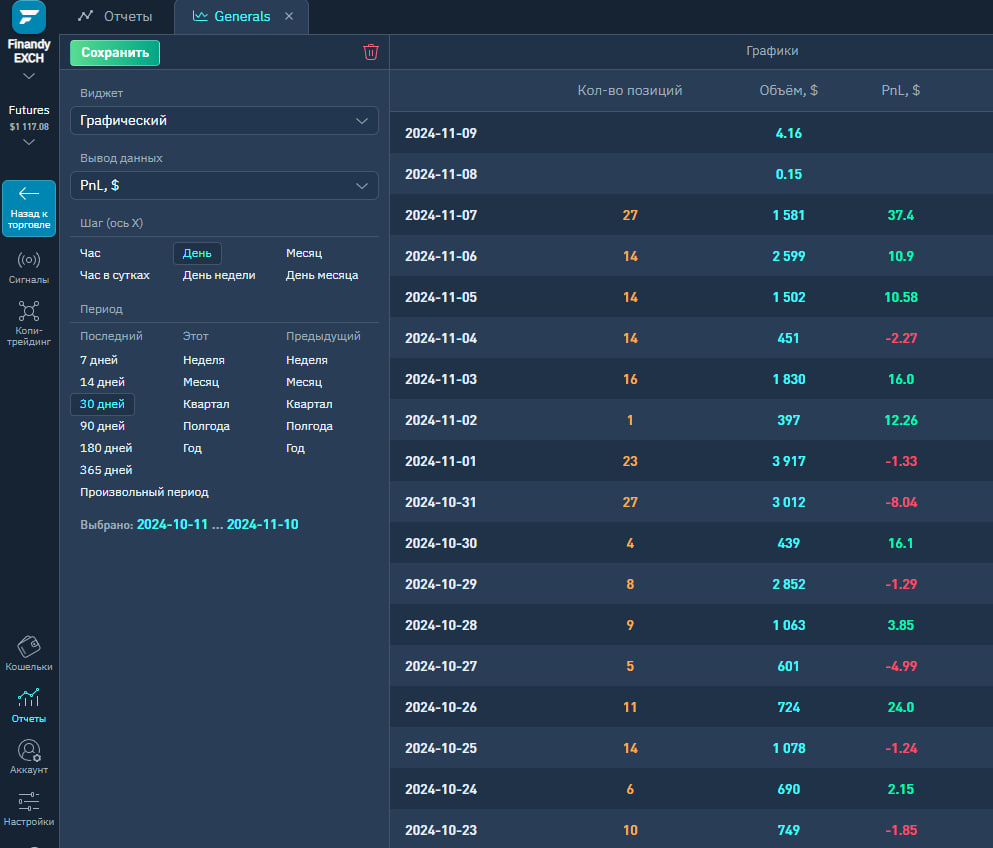Click the red trash delete icon

[370, 52]
